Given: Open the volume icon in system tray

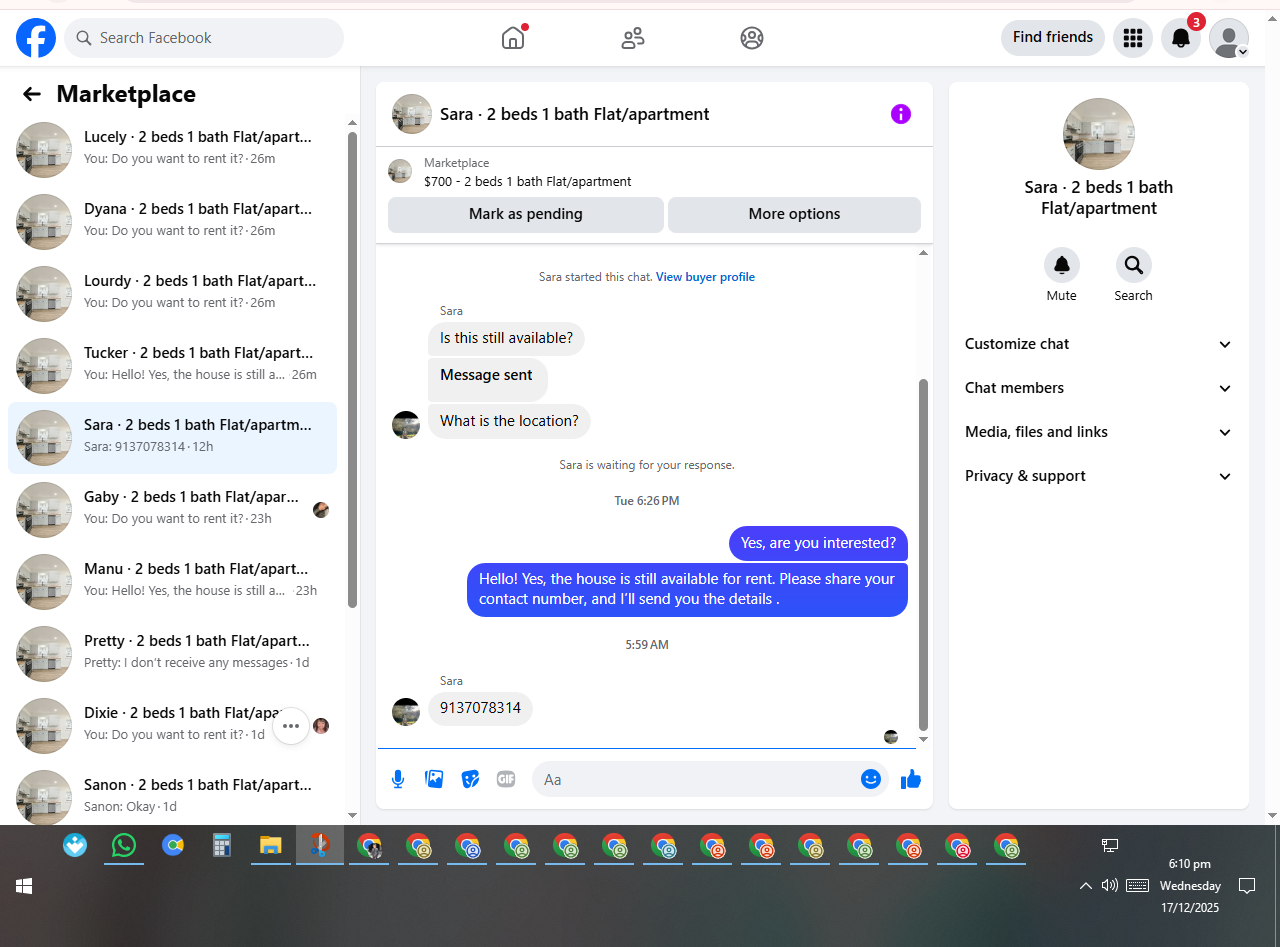Looking at the screenshot, I should point(1109,885).
